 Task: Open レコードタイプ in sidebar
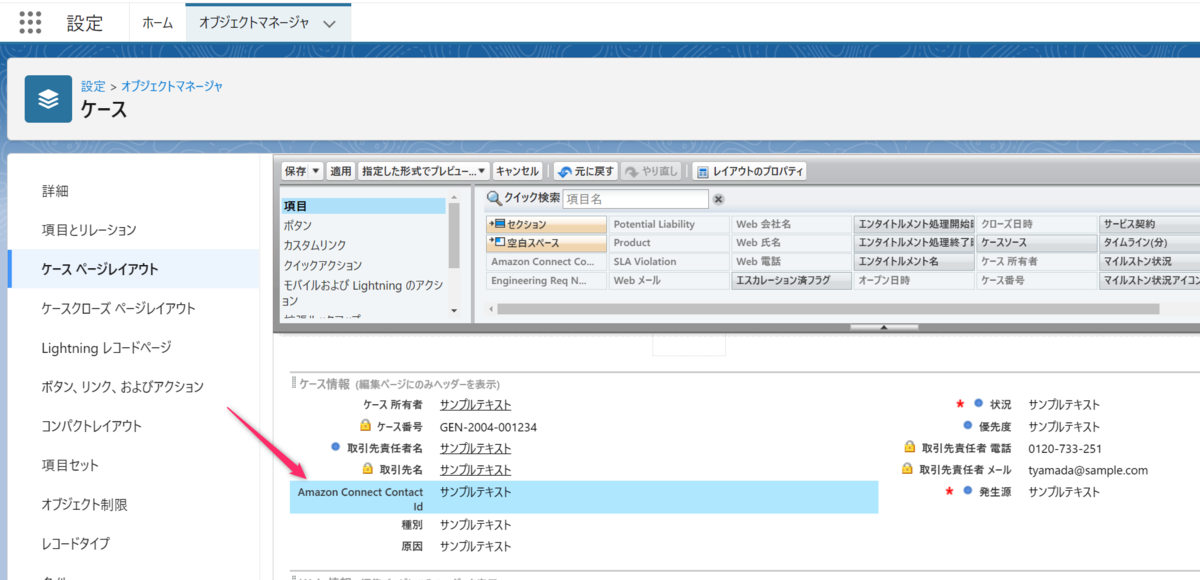tap(75, 543)
